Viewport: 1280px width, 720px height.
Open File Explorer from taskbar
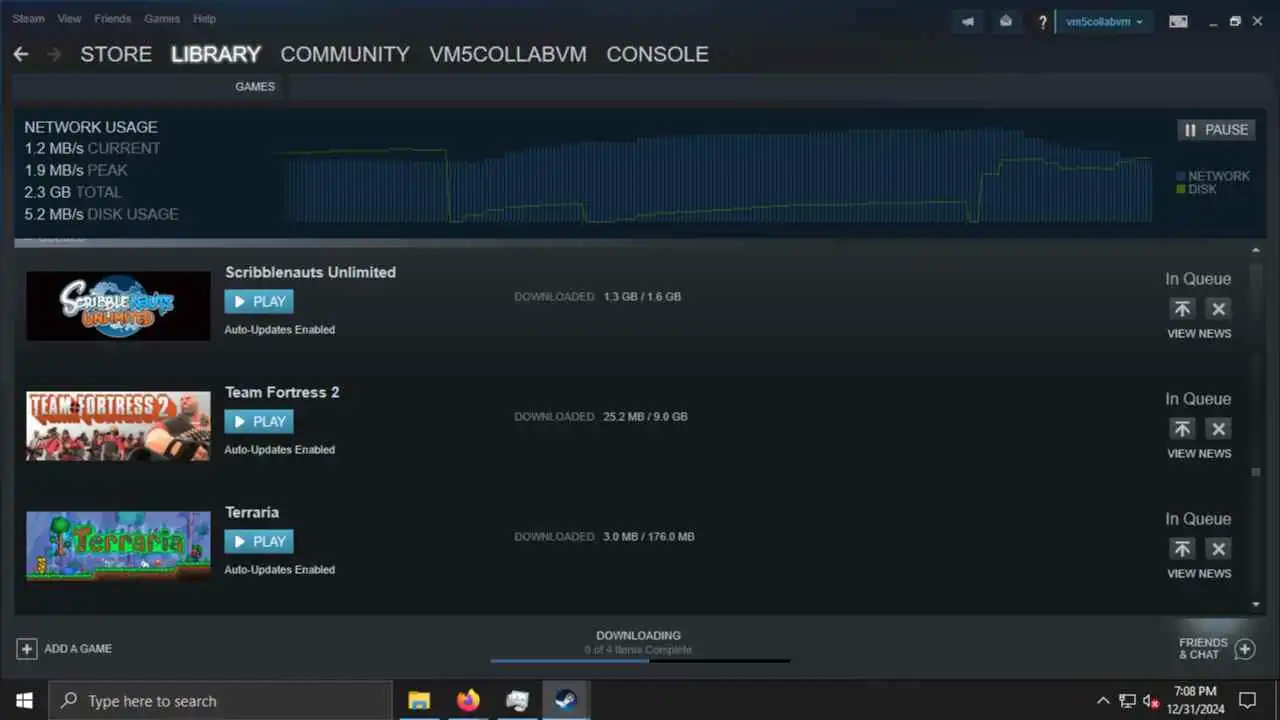tap(419, 700)
